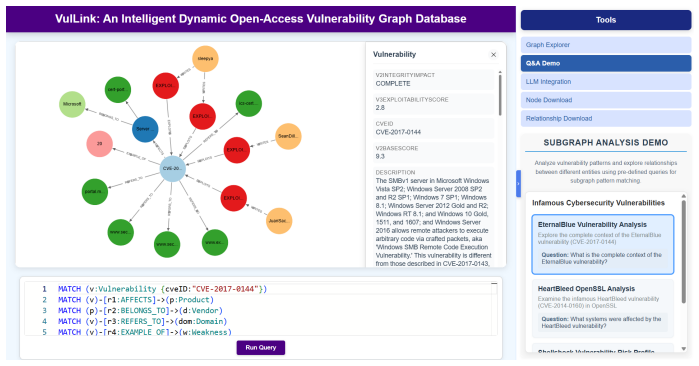Image resolution: width=699 pixels, height=366 pixels.
Task: Select red EXPLOI node linked to JuanSac
Action: [x=234, y=198]
